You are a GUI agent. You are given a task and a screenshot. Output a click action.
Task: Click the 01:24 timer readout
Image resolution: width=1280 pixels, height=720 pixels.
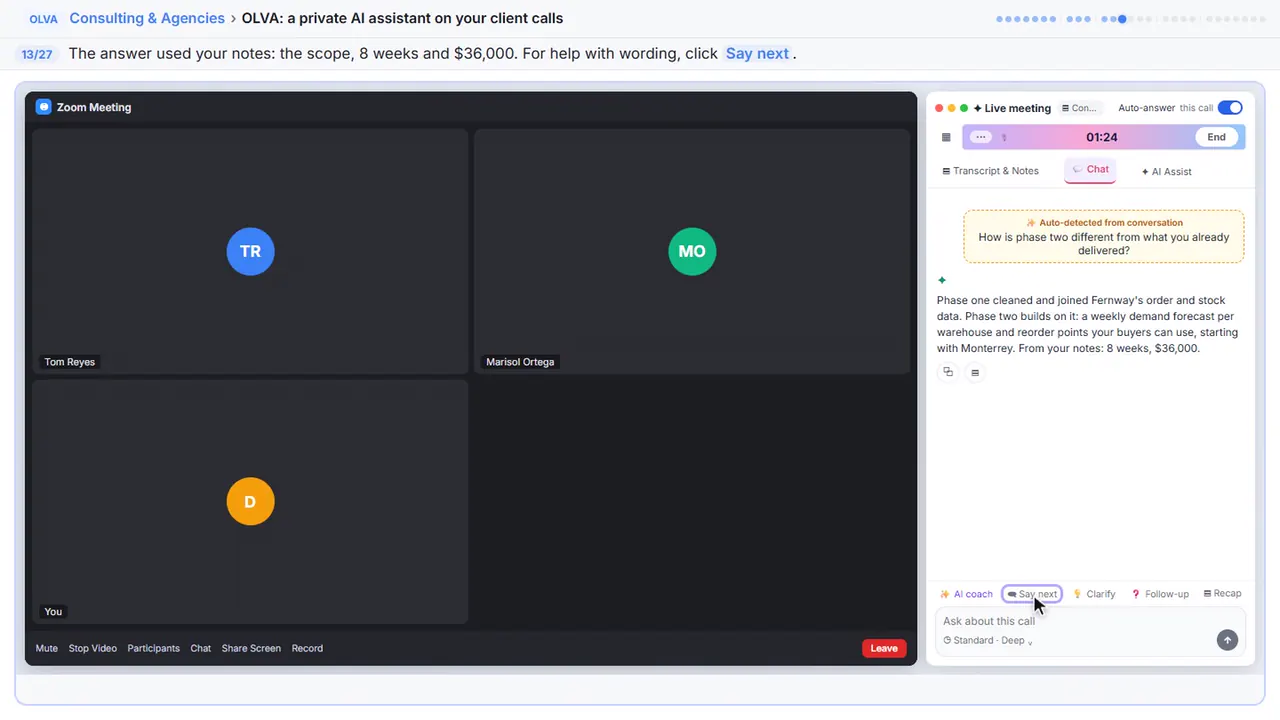pyautogui.click(x=1102, y=137)
